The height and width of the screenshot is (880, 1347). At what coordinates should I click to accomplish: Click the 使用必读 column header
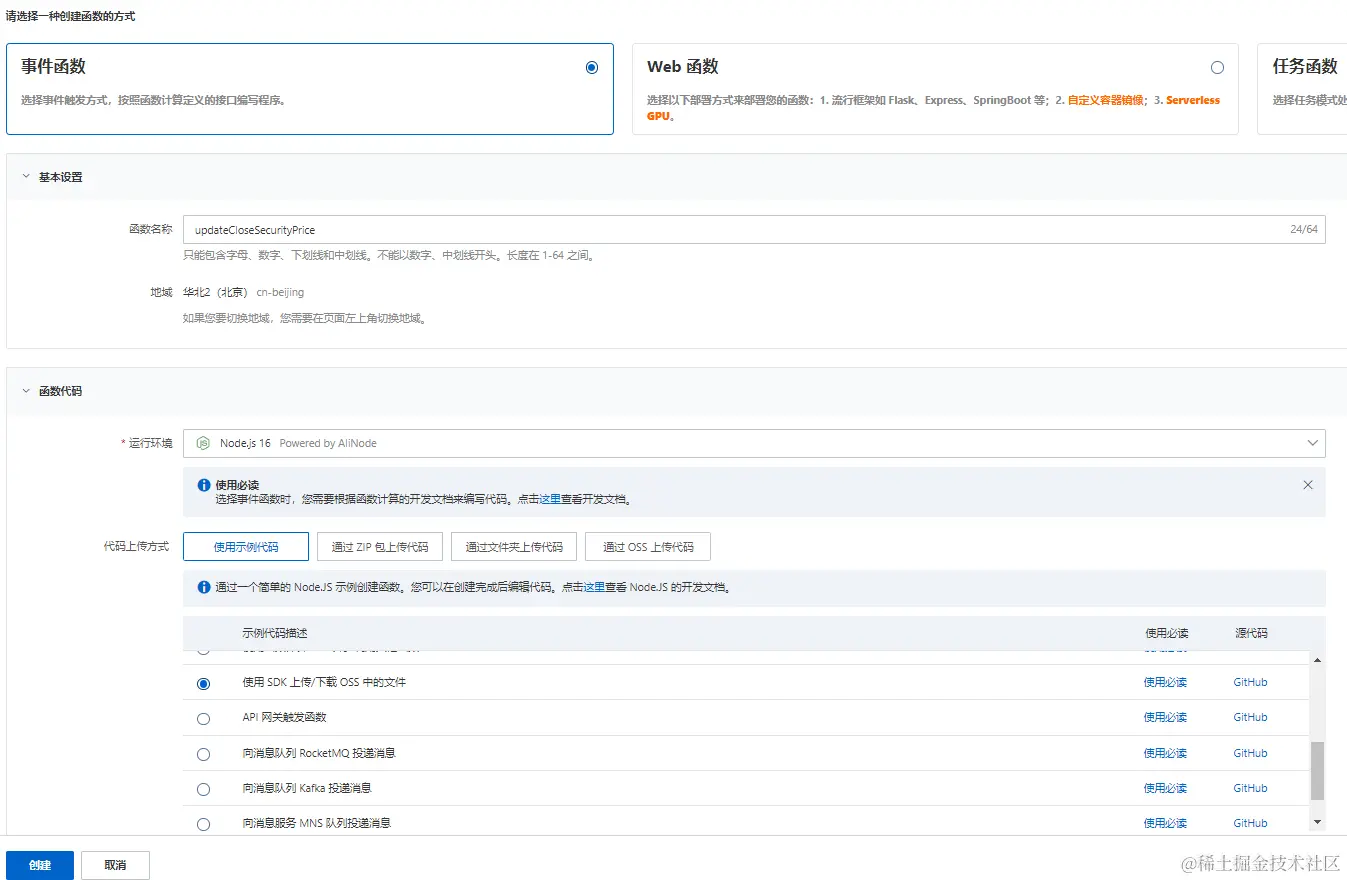1167,633
